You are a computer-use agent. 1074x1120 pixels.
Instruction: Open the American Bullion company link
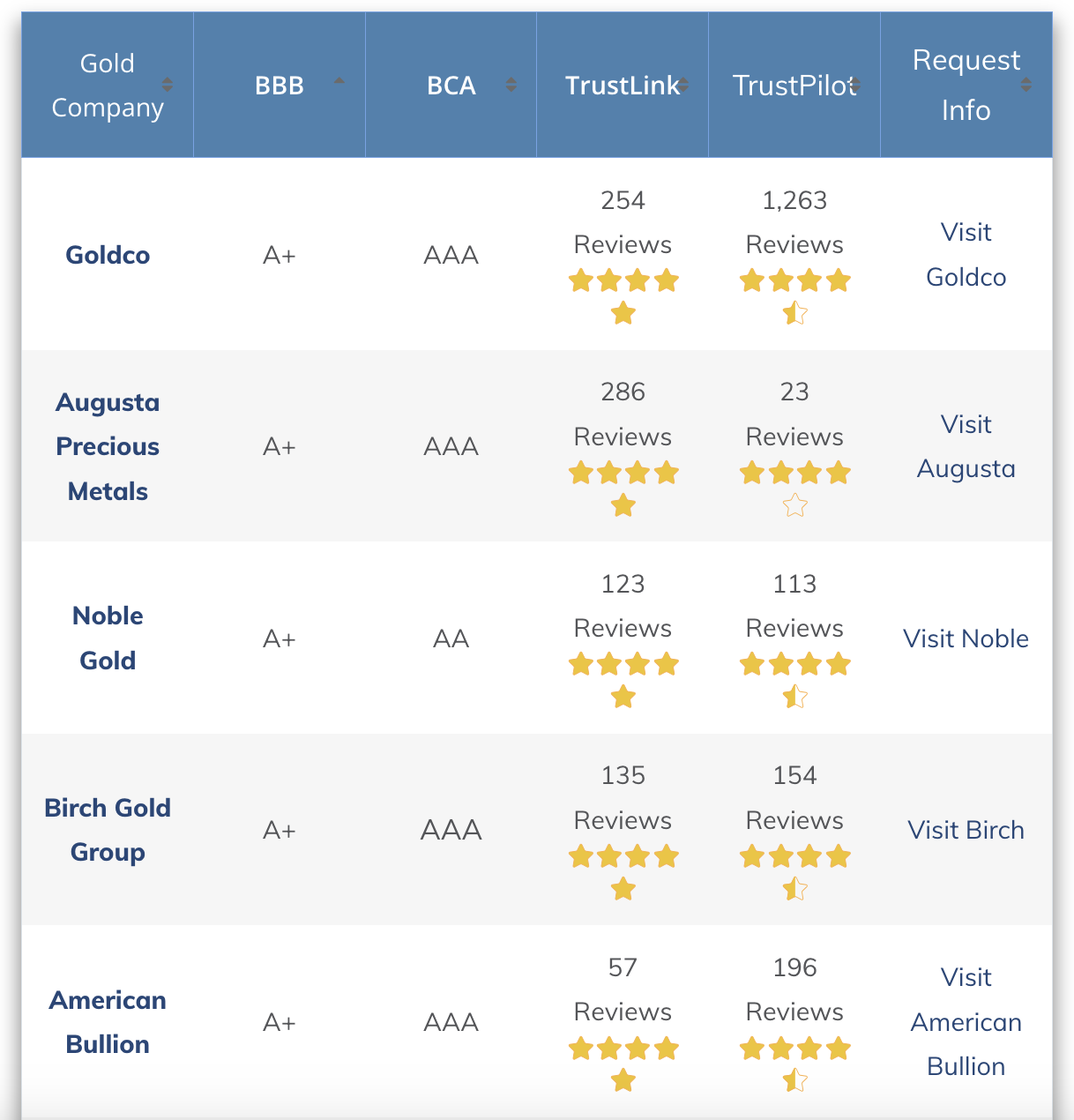point(108,1022)
